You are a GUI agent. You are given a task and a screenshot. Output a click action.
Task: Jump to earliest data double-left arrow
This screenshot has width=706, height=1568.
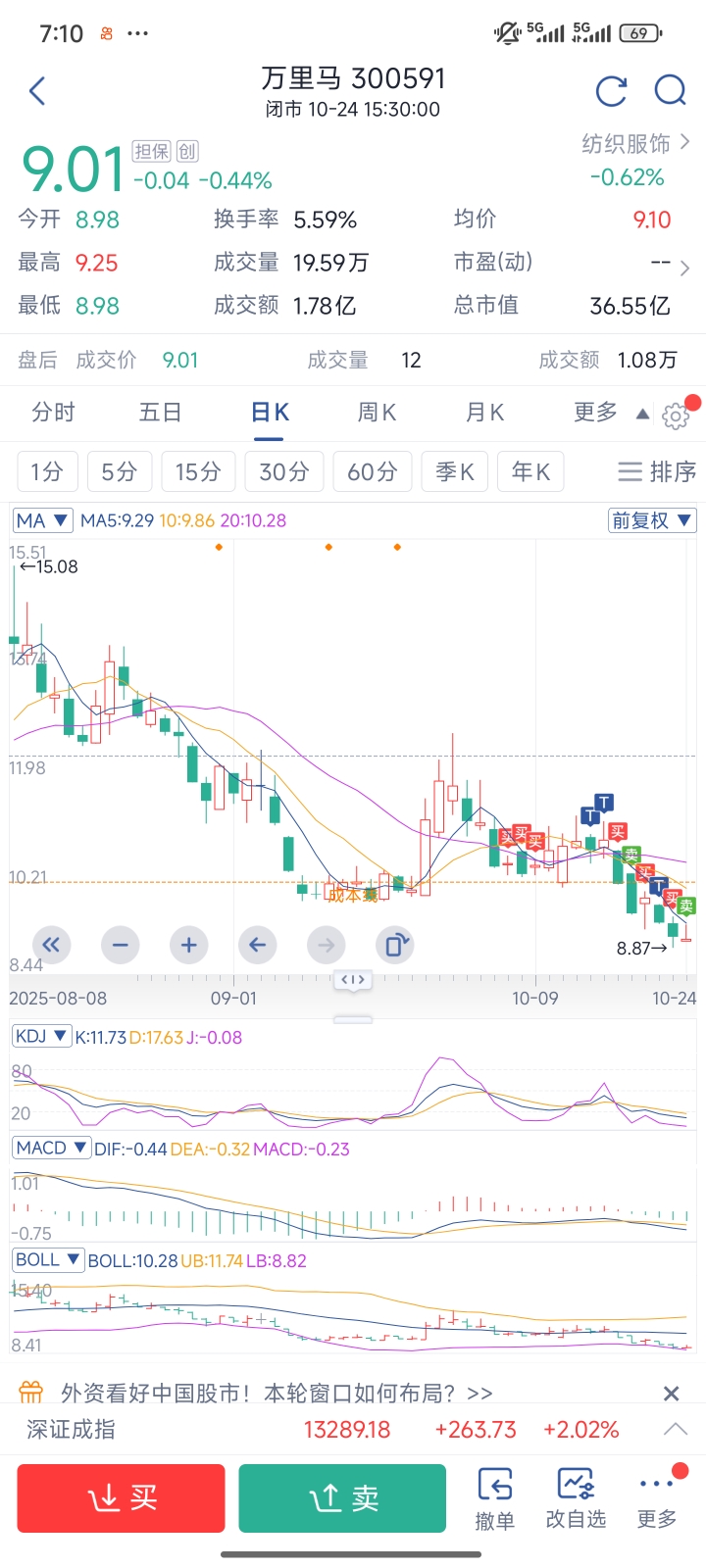tap(51, 945)
